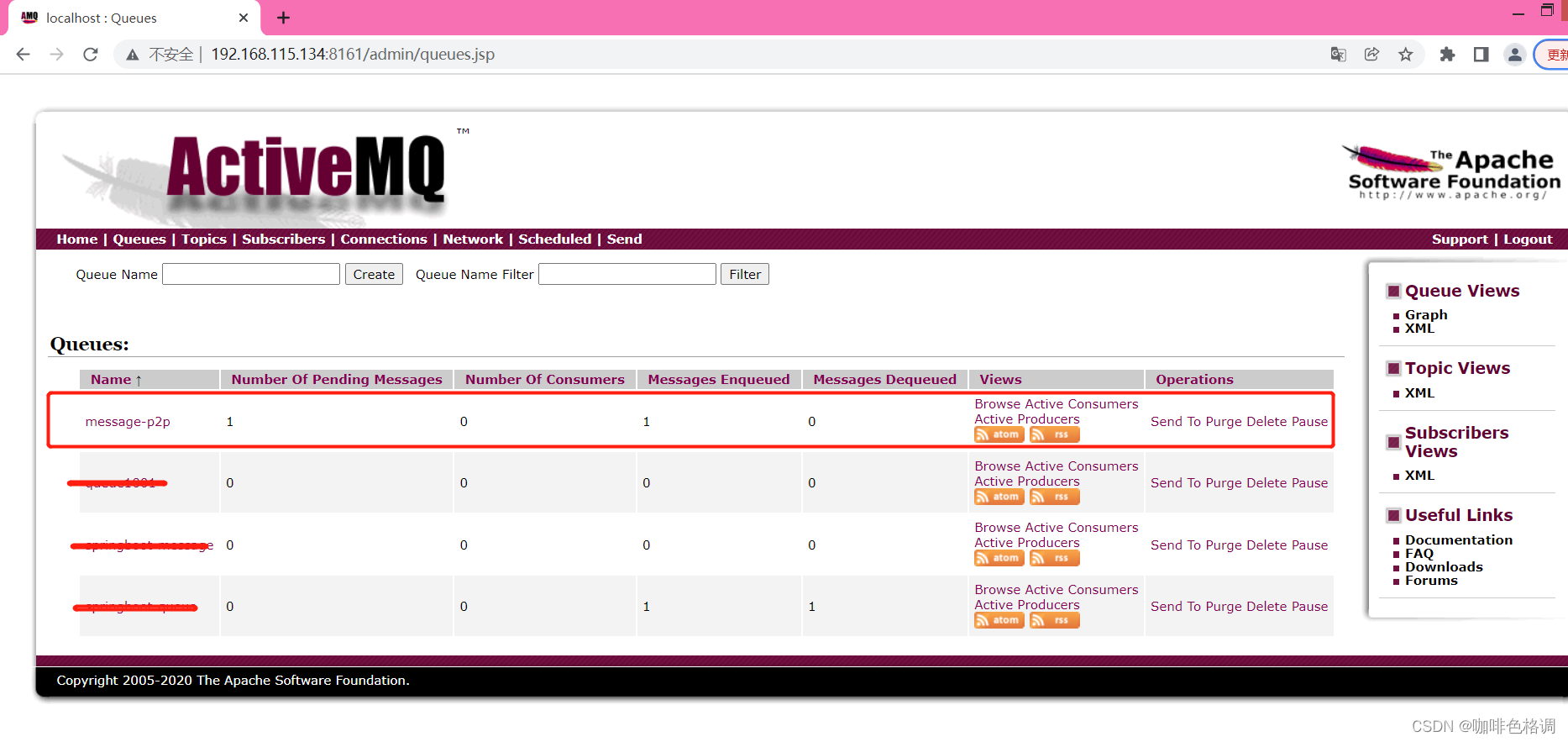
Task: Open the Network menu item
Action: 473,239
